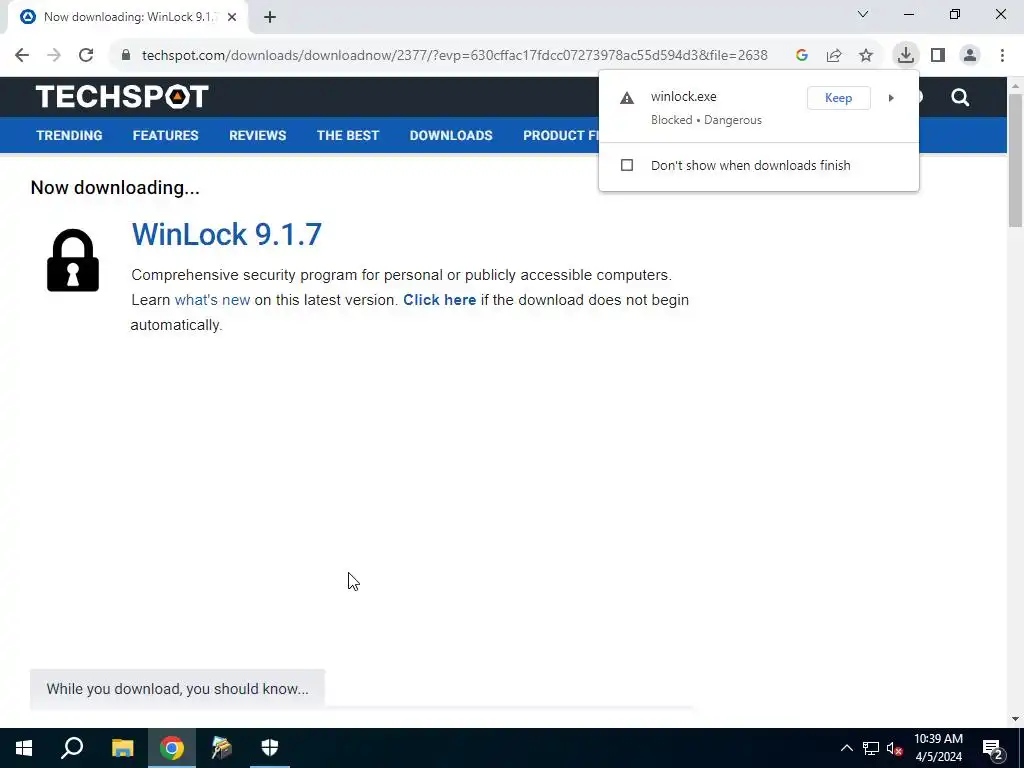This screenshot has width=1024, height=768.
Task: Click the warning triangle next to winlock.exe
Action: coord(627,98)
